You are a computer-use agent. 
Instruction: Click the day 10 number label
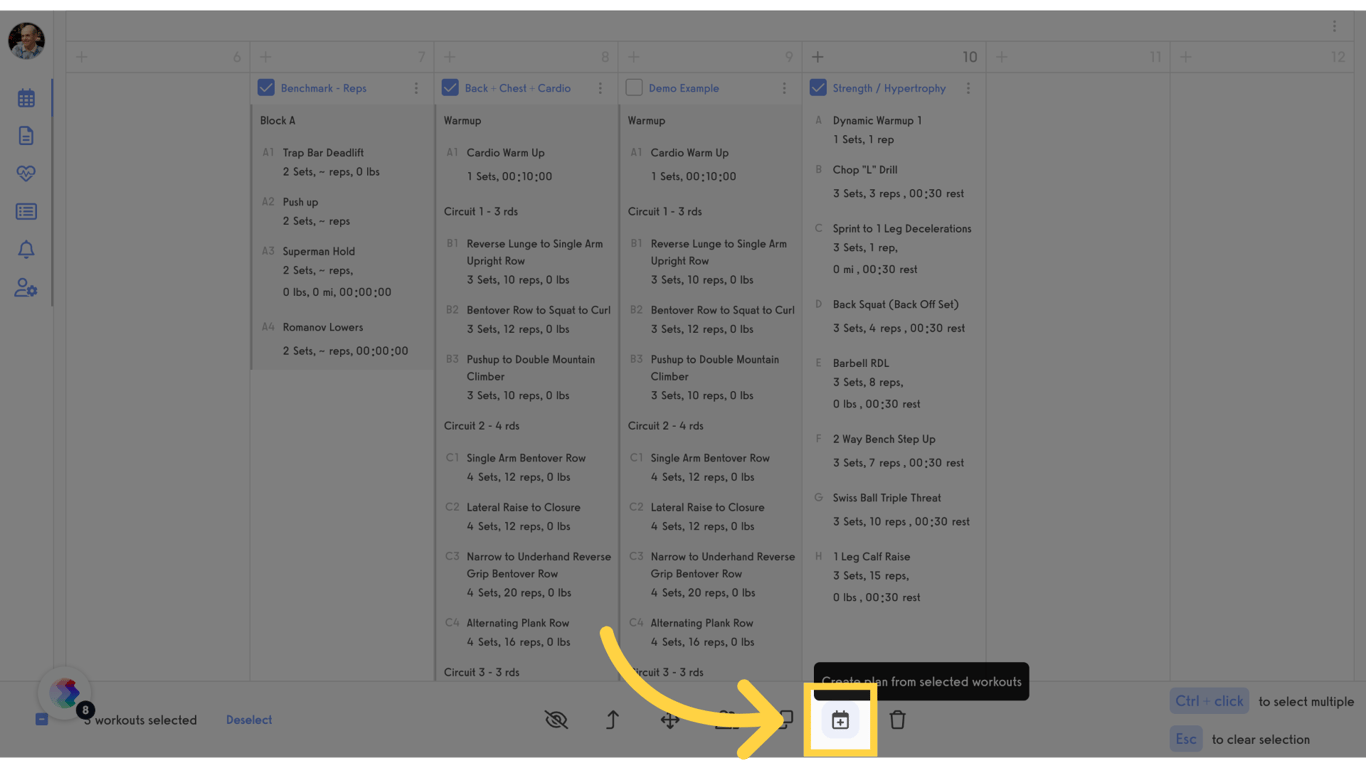(969, 57)
